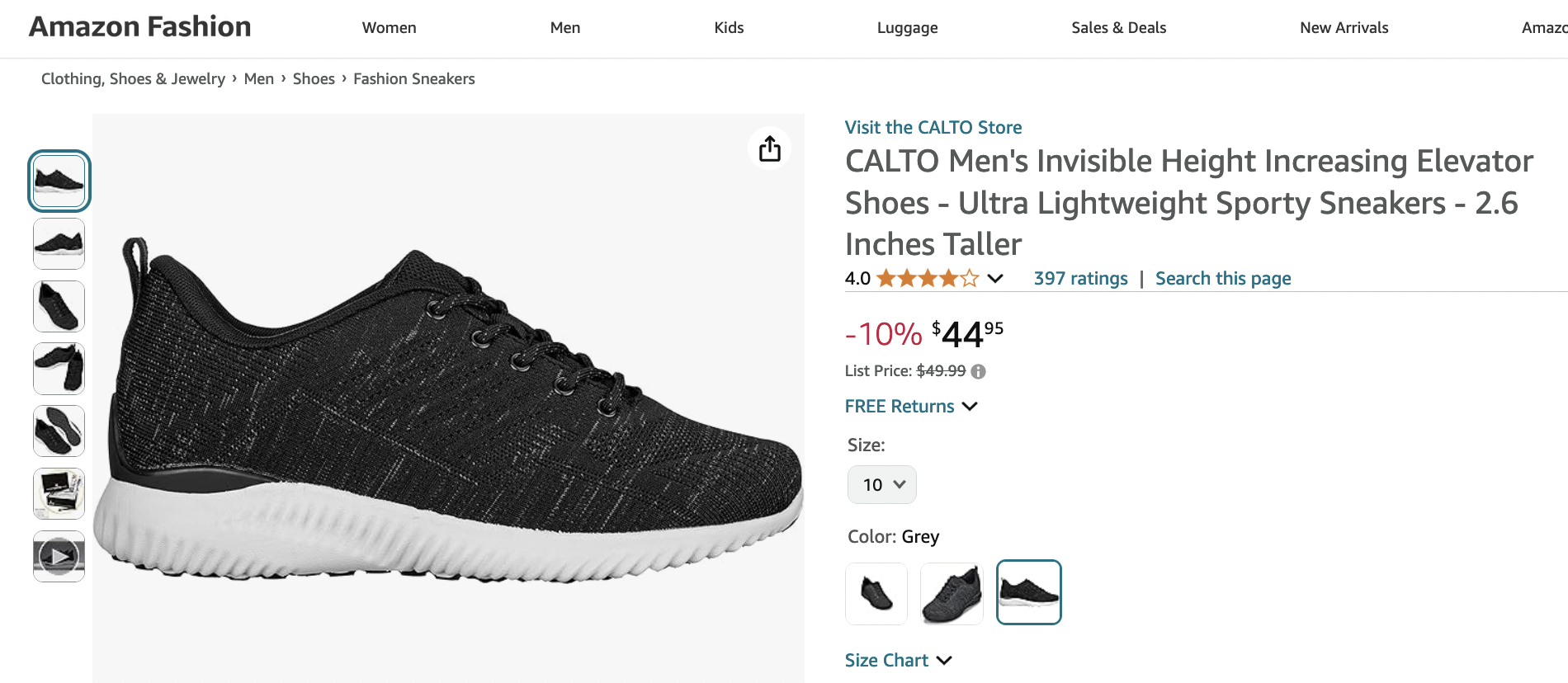Screen dimensions: 1568x683
Task: Go to New Arrivals tab
Action: pos(1344,28)
